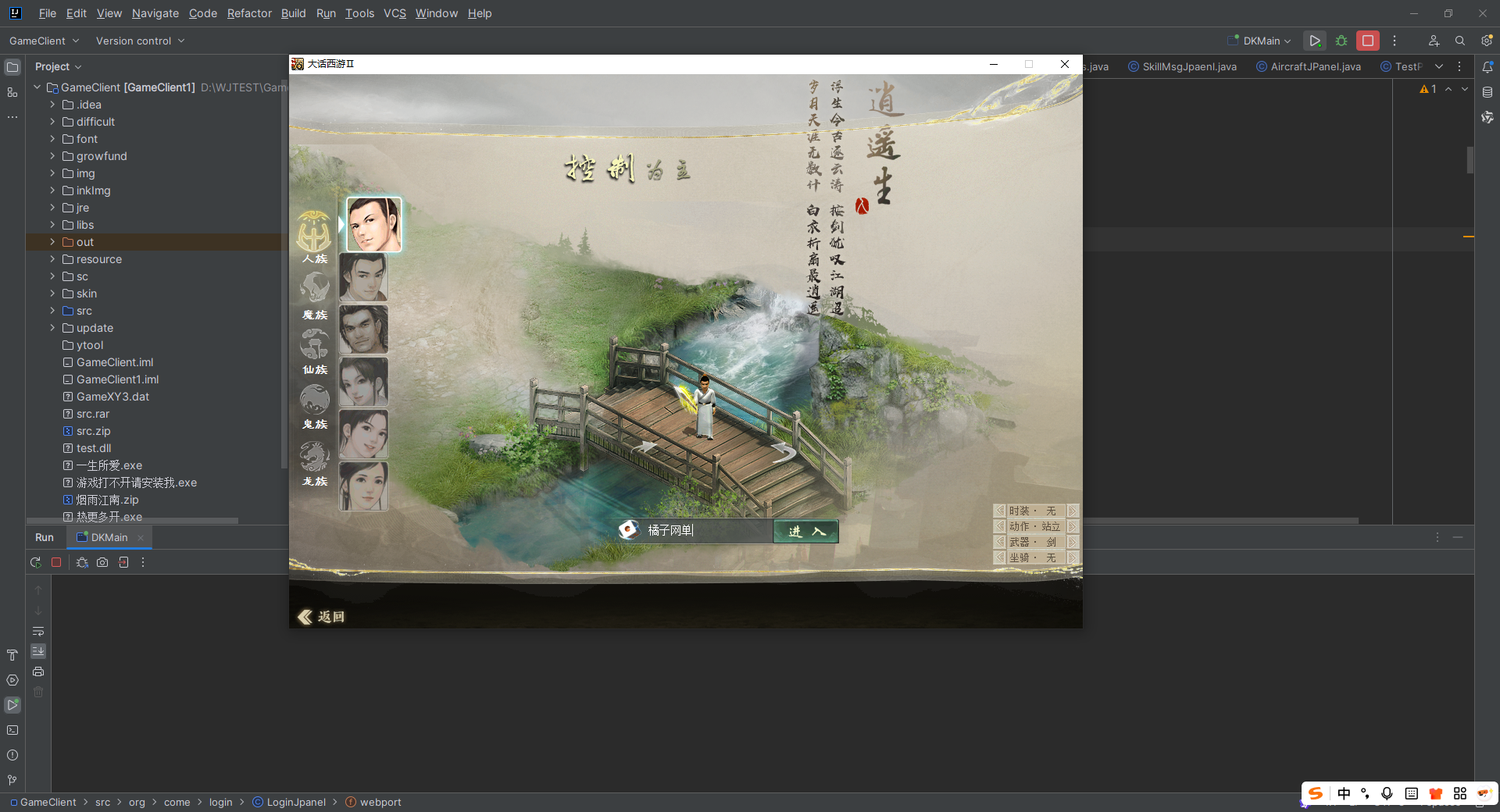Click the 进入 enter button in the game
This screenshot has width=1500, height=812.
point(805,531)
